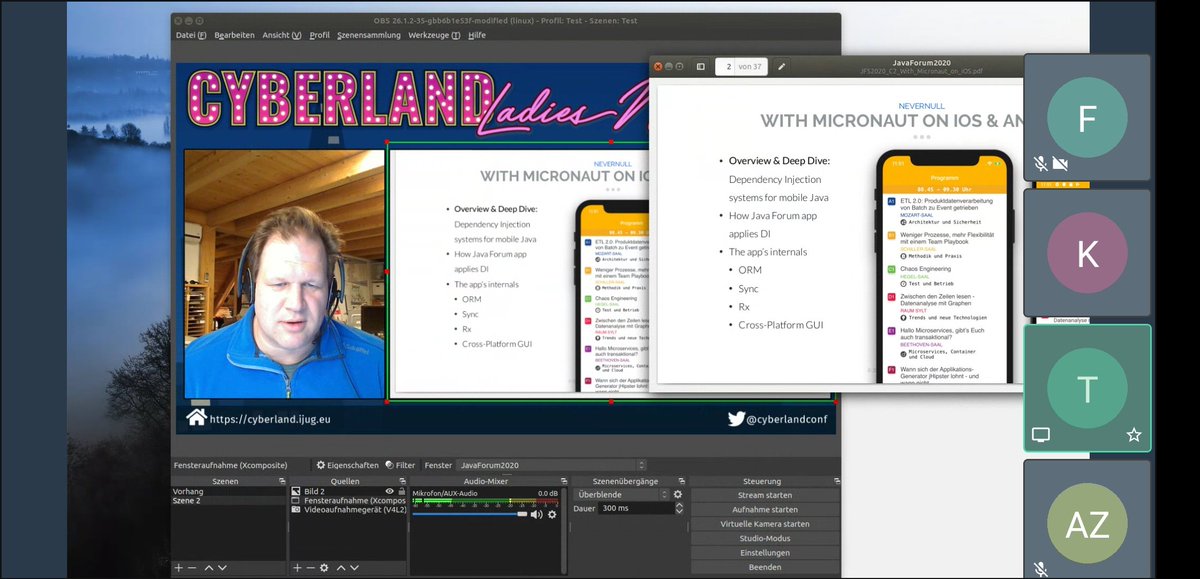The height and width of the screenshot is (579, 1200).
Task: Click annotation pencil icon in PDF viewer
Action: coord(782,67)
